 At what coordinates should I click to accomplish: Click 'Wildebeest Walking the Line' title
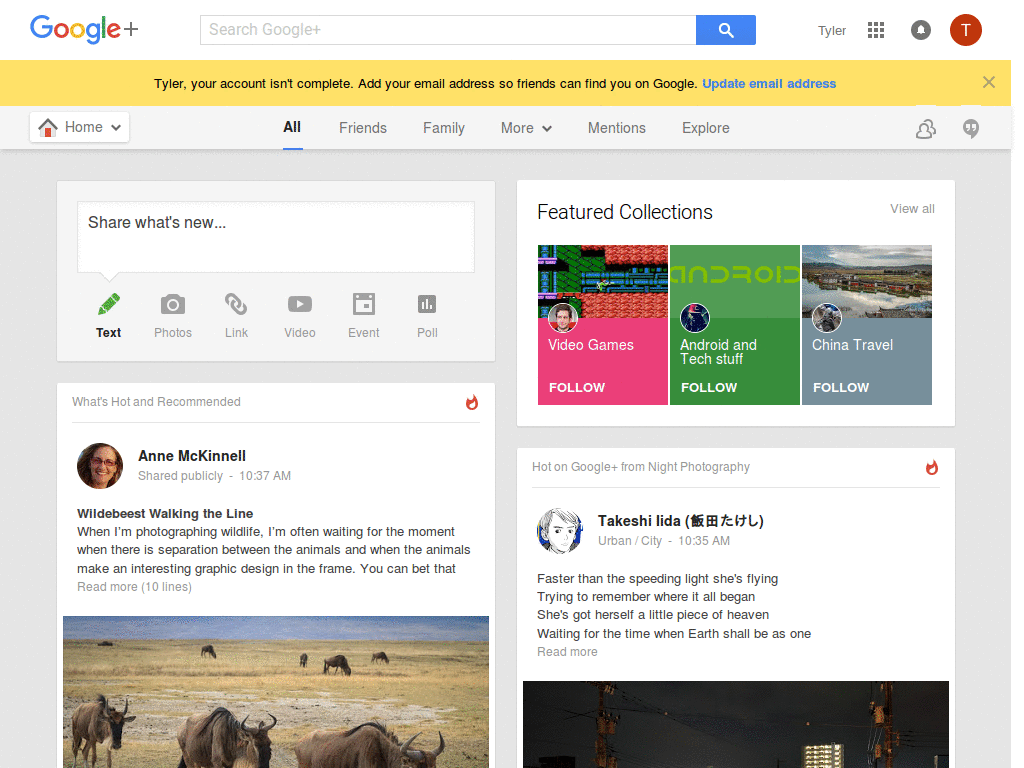click(x=165, y=514)
